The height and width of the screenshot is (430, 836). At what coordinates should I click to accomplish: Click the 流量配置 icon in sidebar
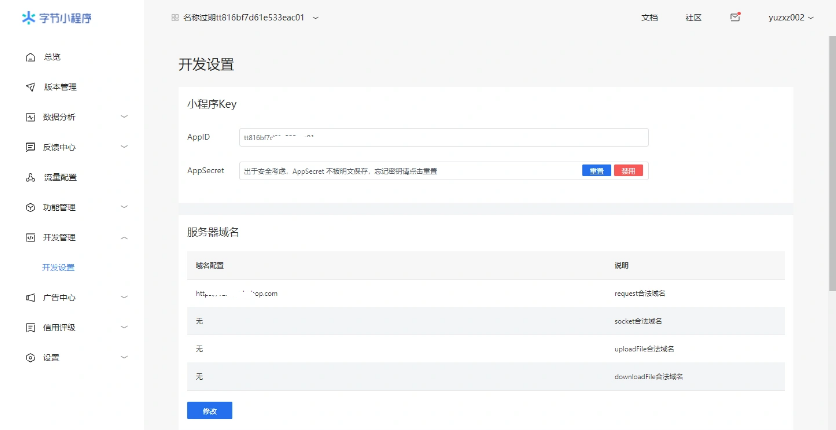coord(30,177)
